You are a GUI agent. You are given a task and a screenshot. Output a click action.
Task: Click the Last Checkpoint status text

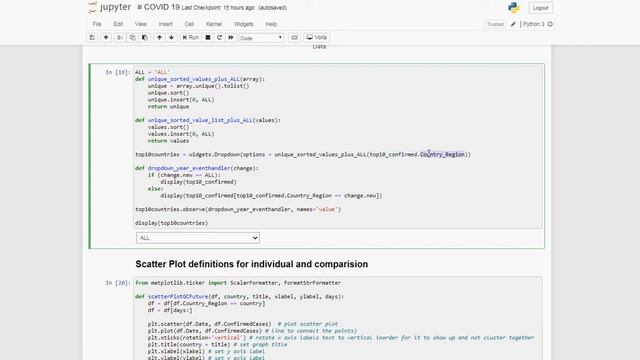point(218,8)
